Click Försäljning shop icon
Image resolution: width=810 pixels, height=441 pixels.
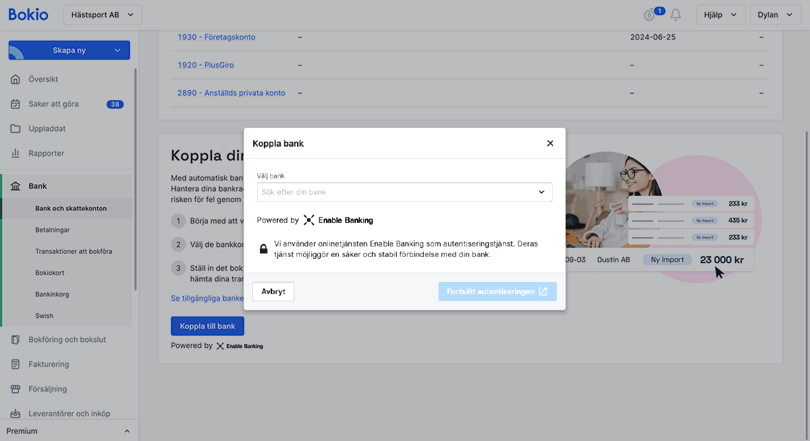click(x=15, y=389)
